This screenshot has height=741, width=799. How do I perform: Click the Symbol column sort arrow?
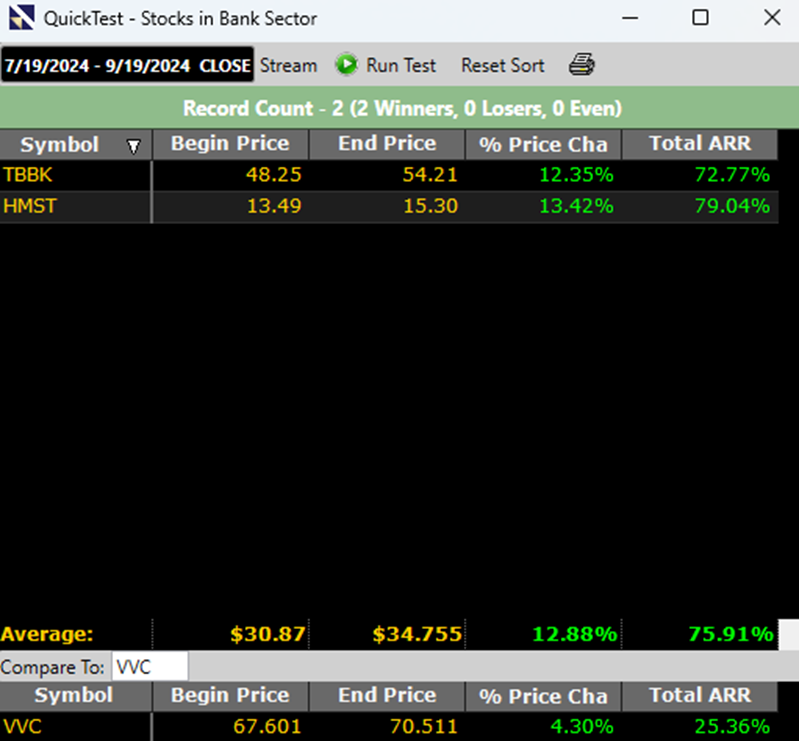(134, 146)
